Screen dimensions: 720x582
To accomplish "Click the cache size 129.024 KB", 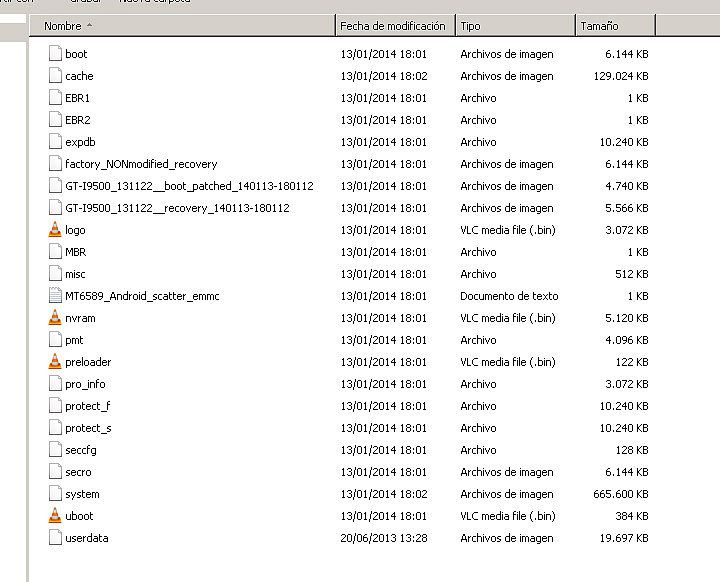I will tap(621, 76).
